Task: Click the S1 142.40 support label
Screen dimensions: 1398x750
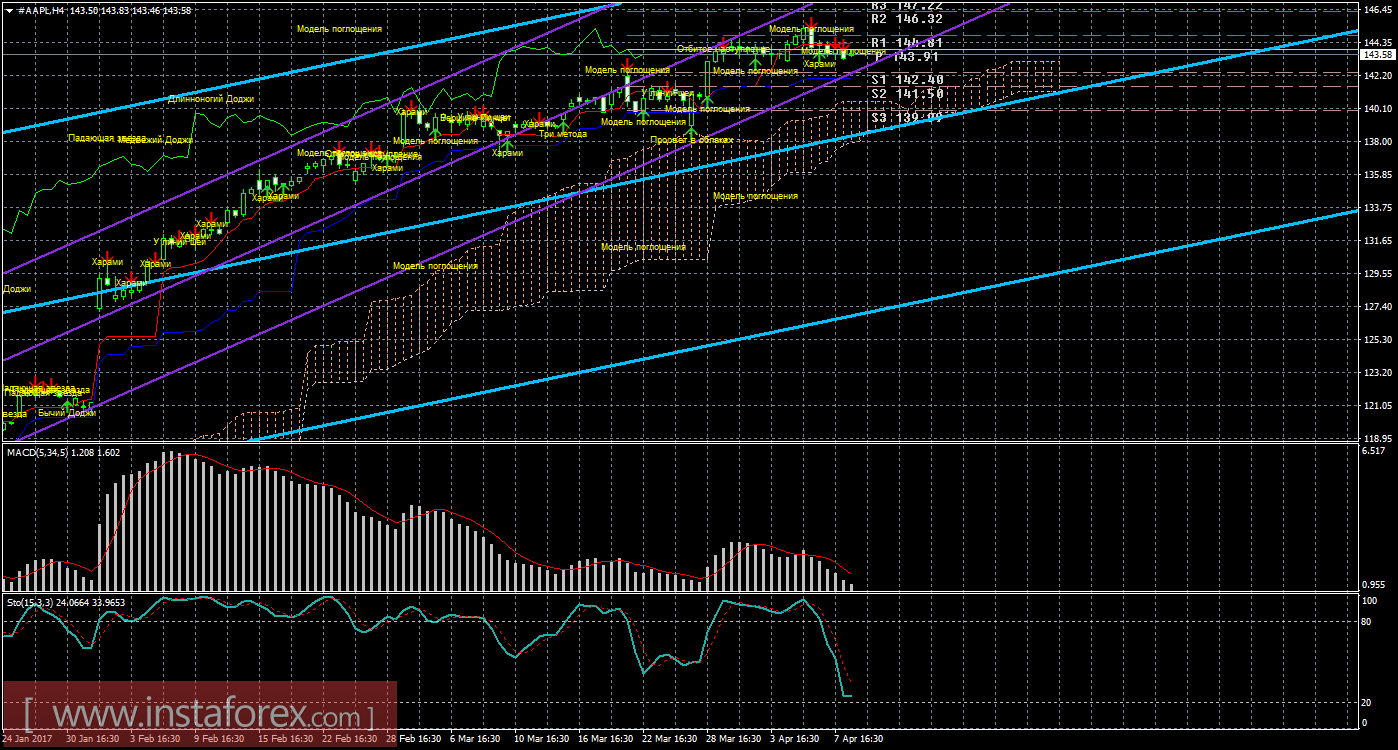Action: 907,79
